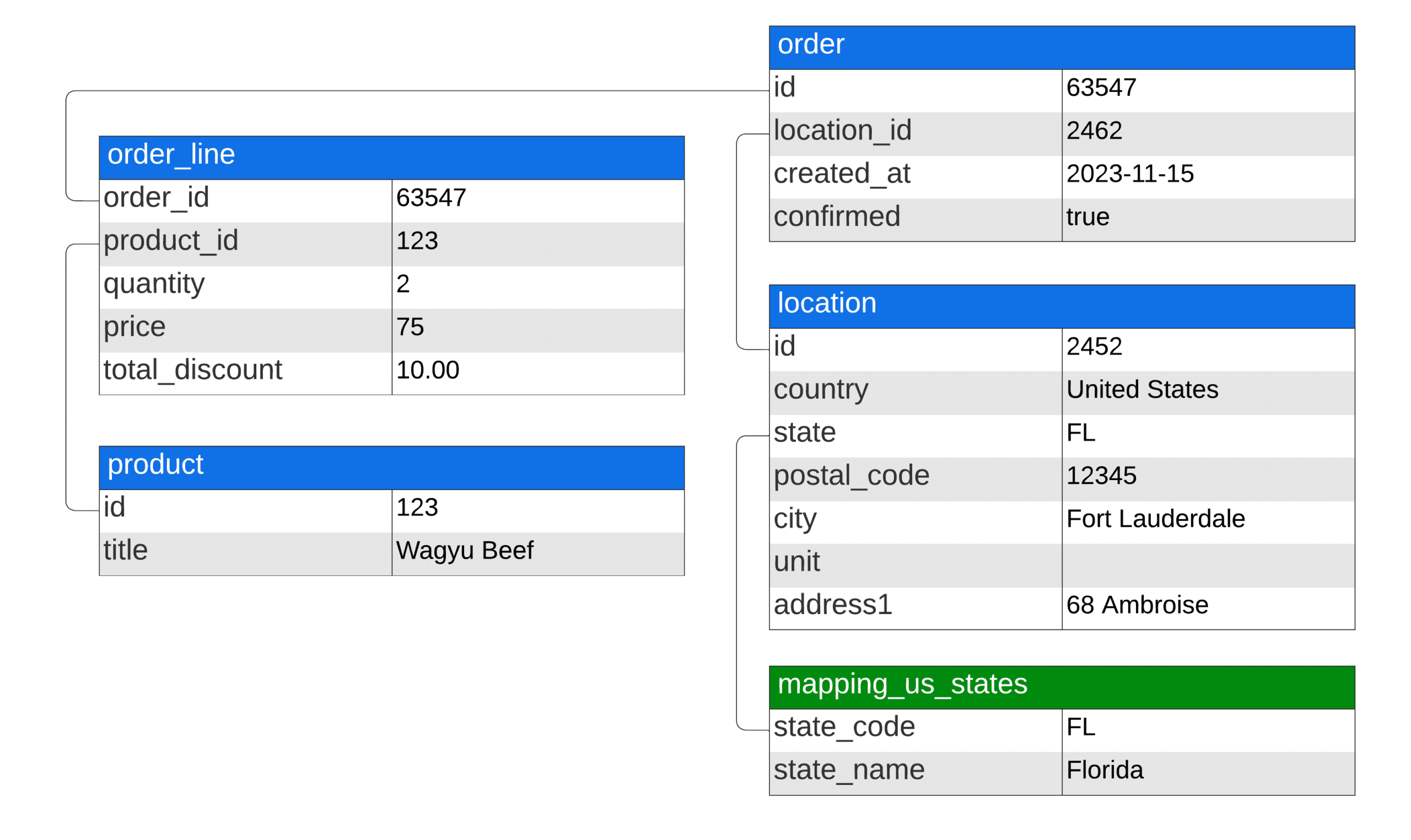Click the price value 75

point(409,327)
